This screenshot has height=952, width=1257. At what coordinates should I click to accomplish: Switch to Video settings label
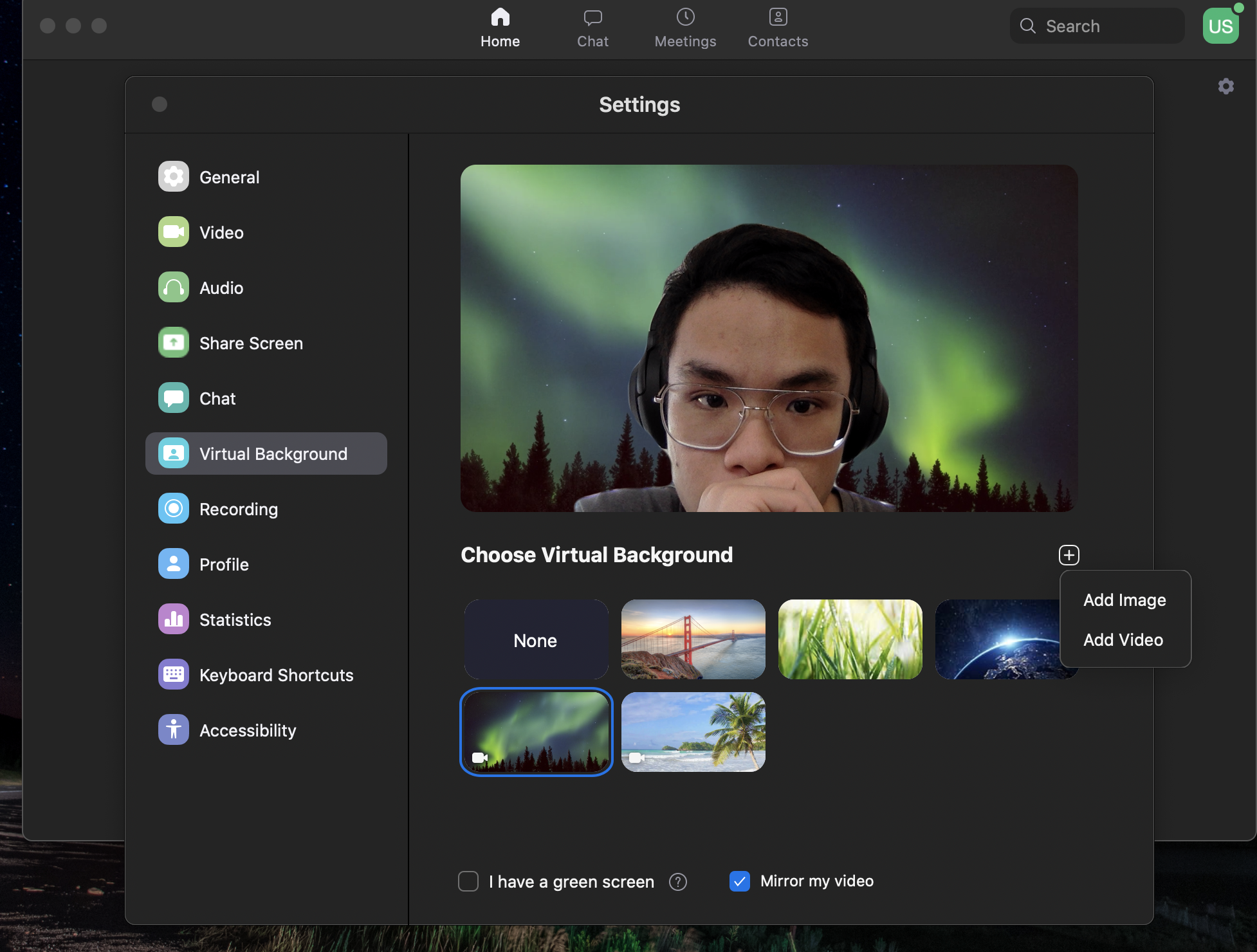[x=221, y=233]
